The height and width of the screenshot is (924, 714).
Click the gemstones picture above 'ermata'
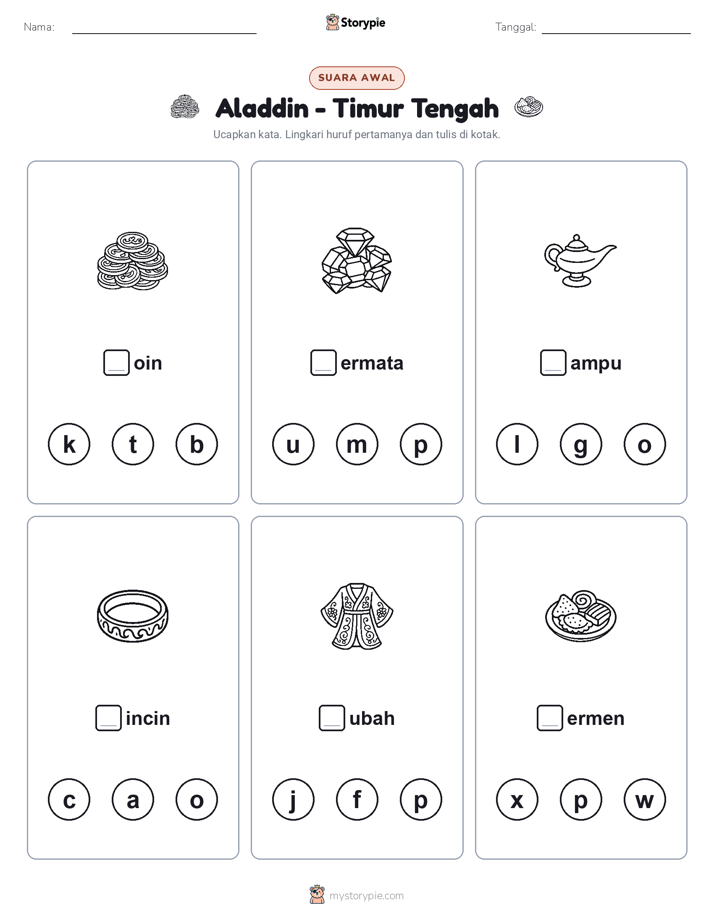pyautogui.click(x=357, y=260)
